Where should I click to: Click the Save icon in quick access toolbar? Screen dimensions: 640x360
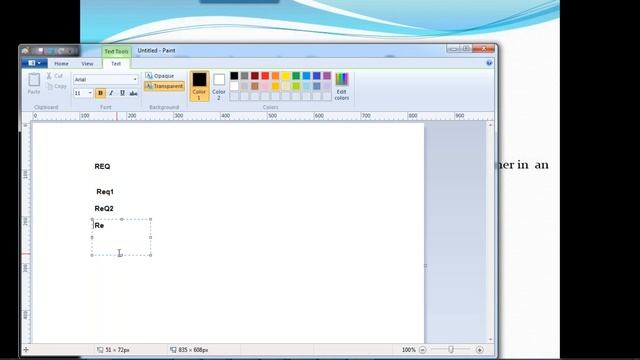(x=40, y=51)
